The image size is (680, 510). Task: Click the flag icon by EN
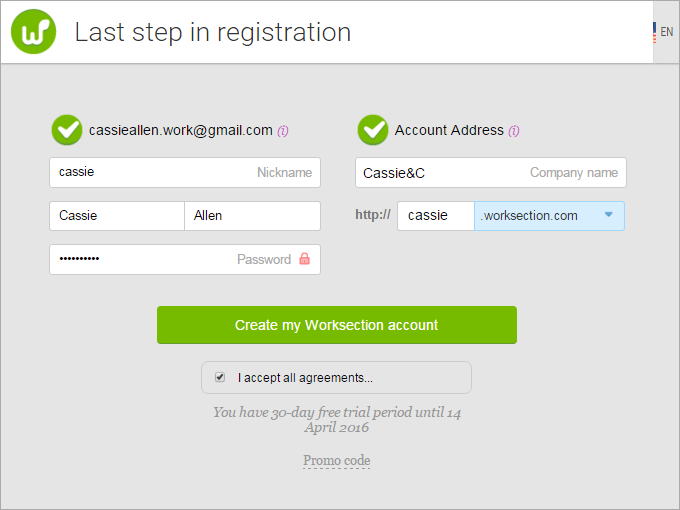pos(654,32)
